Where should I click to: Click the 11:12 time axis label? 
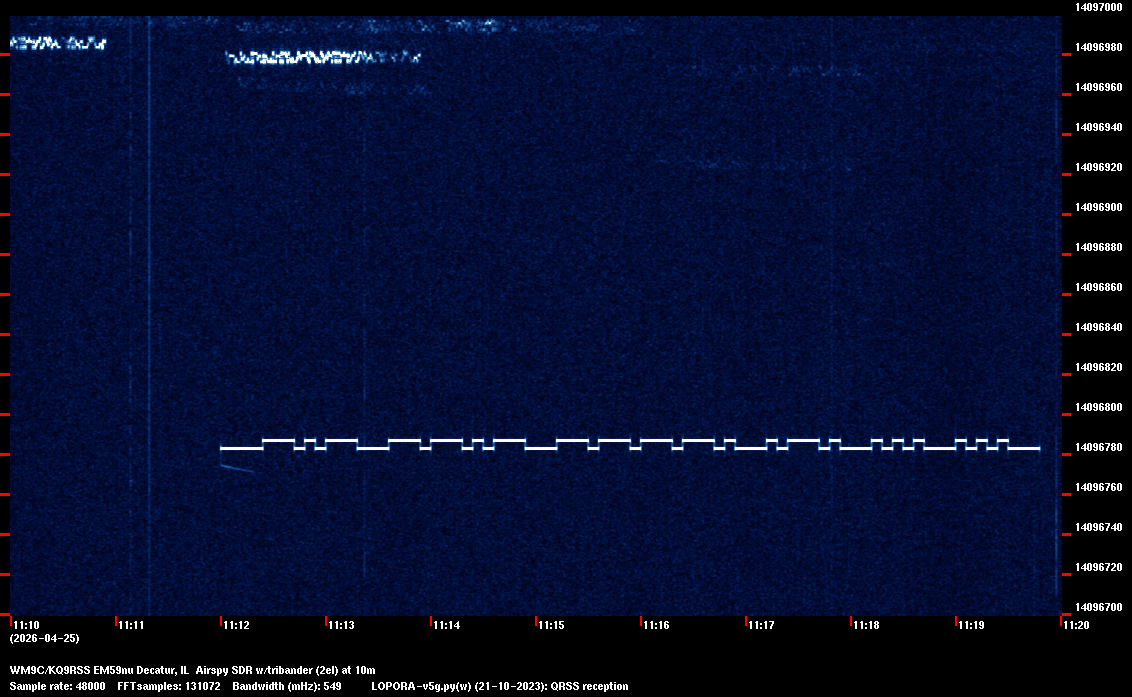[x=236, y=625]
